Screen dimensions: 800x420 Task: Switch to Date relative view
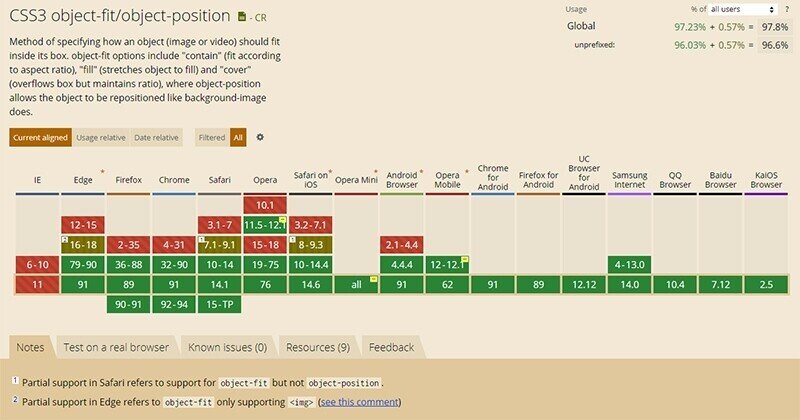click(156, 137)
